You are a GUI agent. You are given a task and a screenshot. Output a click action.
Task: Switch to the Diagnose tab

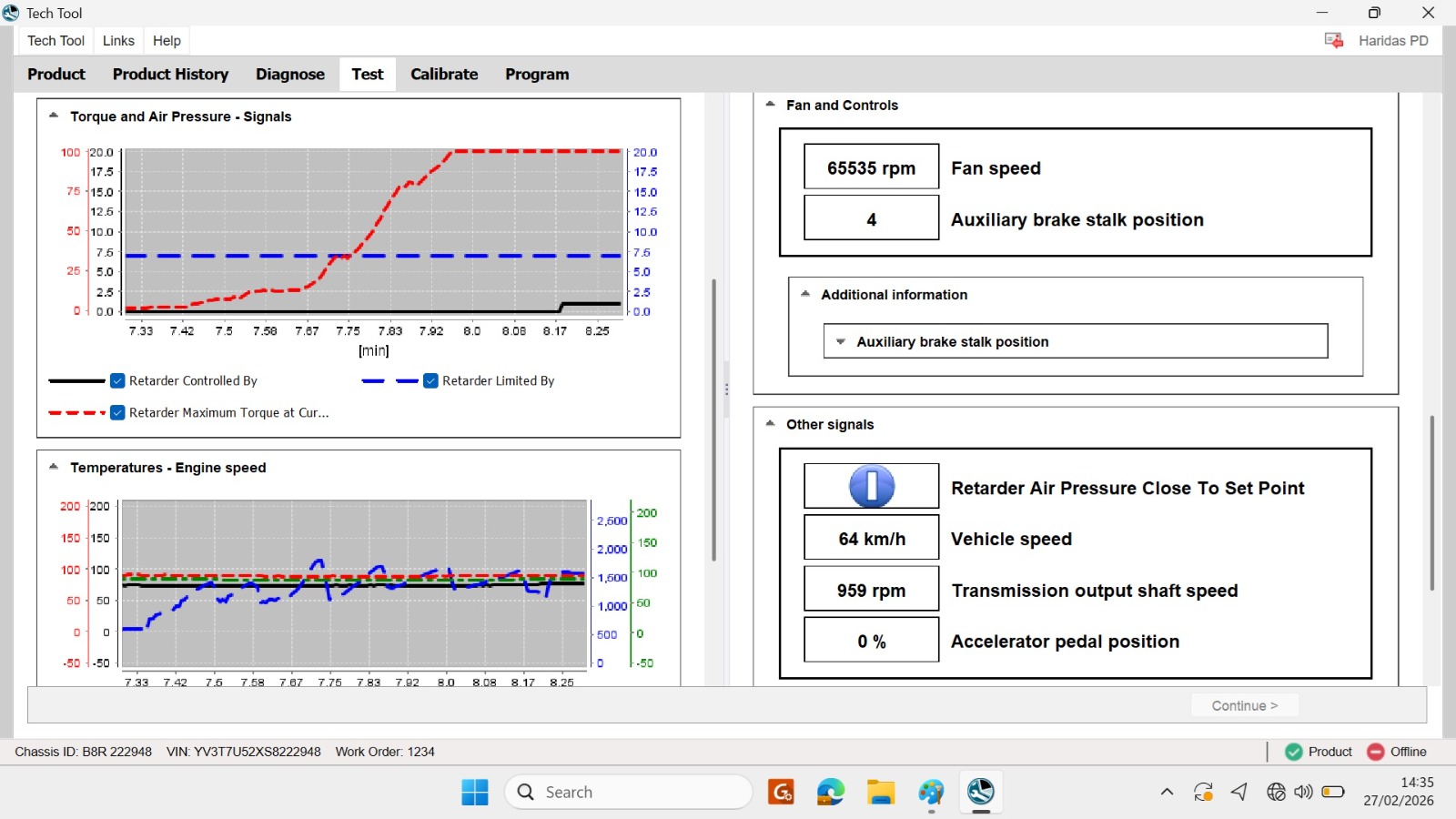(x=290, y=75)
